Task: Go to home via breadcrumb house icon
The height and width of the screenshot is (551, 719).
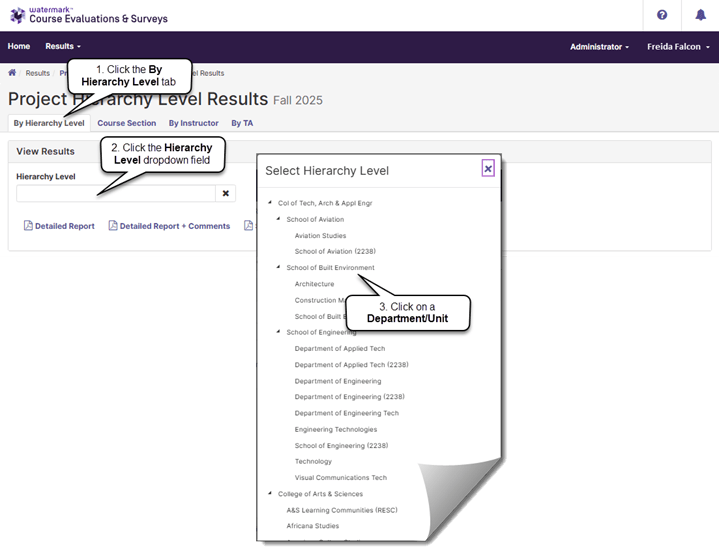Action: (x=12, y=72)
